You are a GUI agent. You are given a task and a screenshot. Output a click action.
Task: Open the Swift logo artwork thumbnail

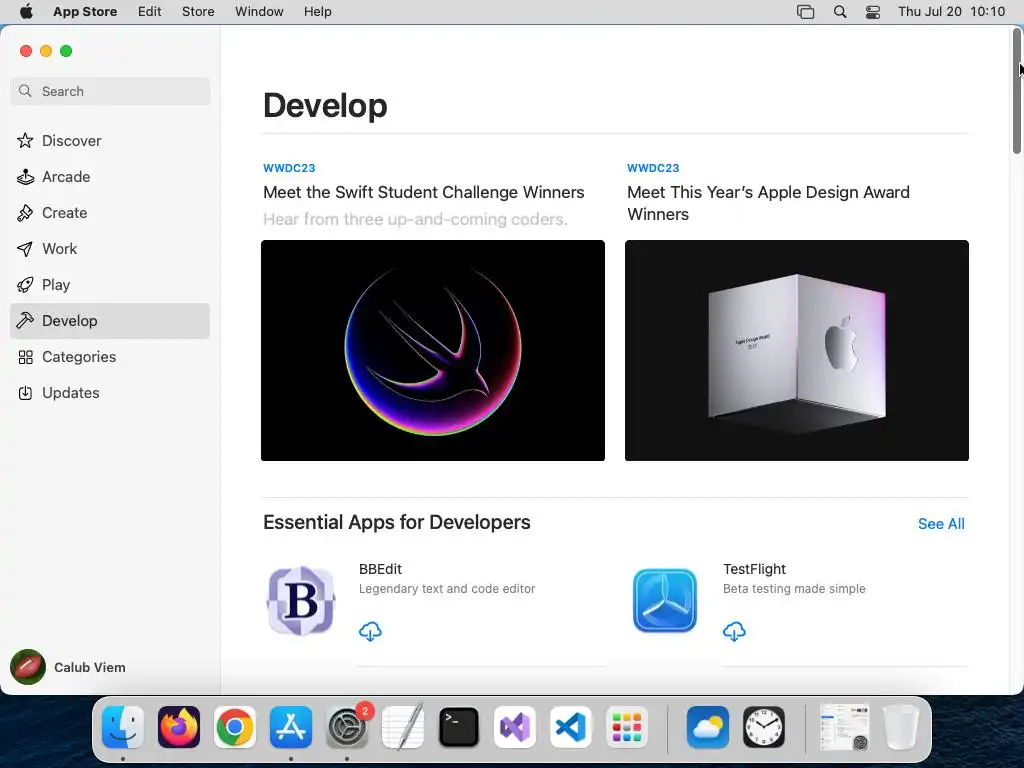click(433, 351)
